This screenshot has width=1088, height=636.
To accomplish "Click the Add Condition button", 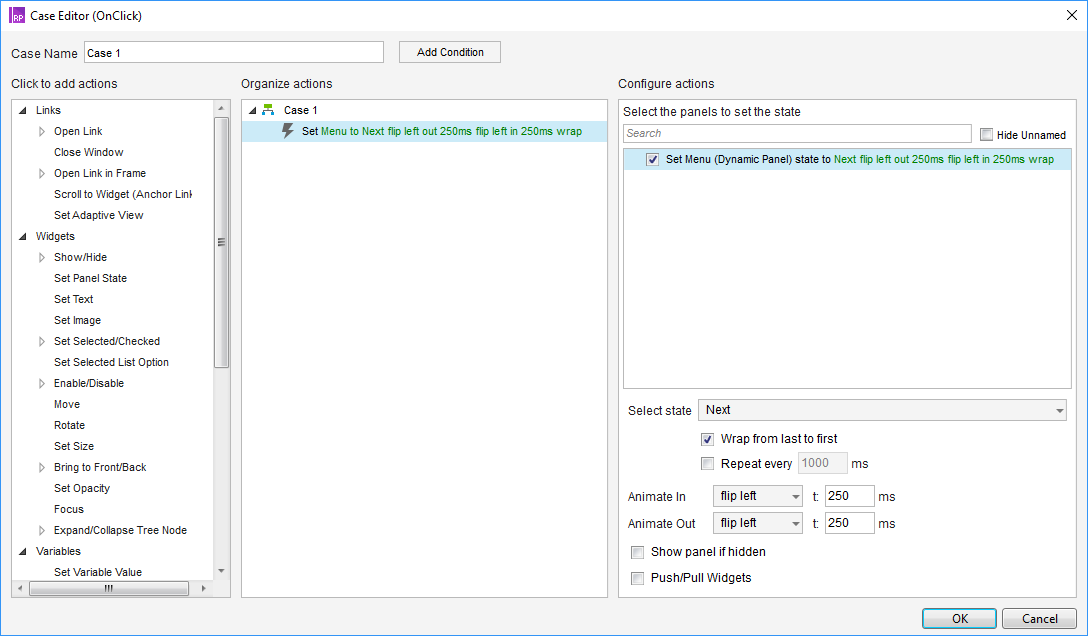I will [449, 51].
